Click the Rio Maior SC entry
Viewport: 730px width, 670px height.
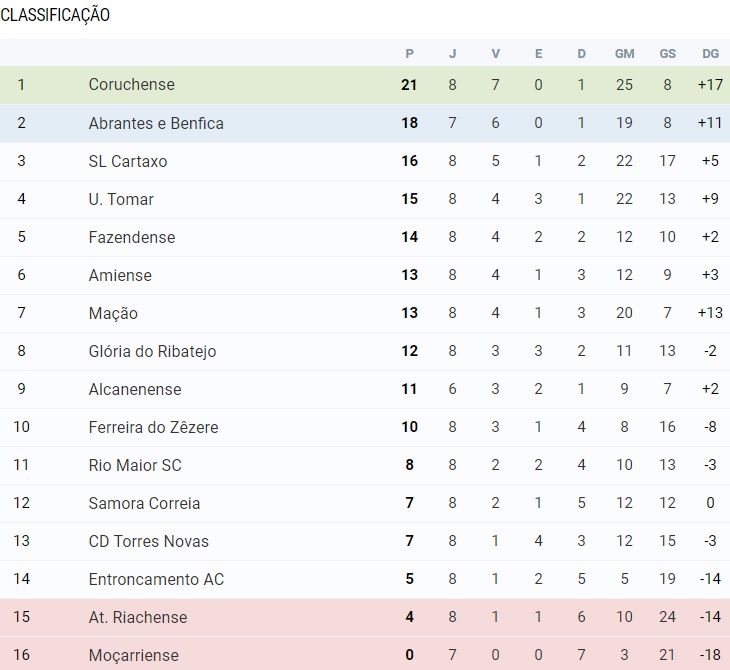[x=134, y=465]
